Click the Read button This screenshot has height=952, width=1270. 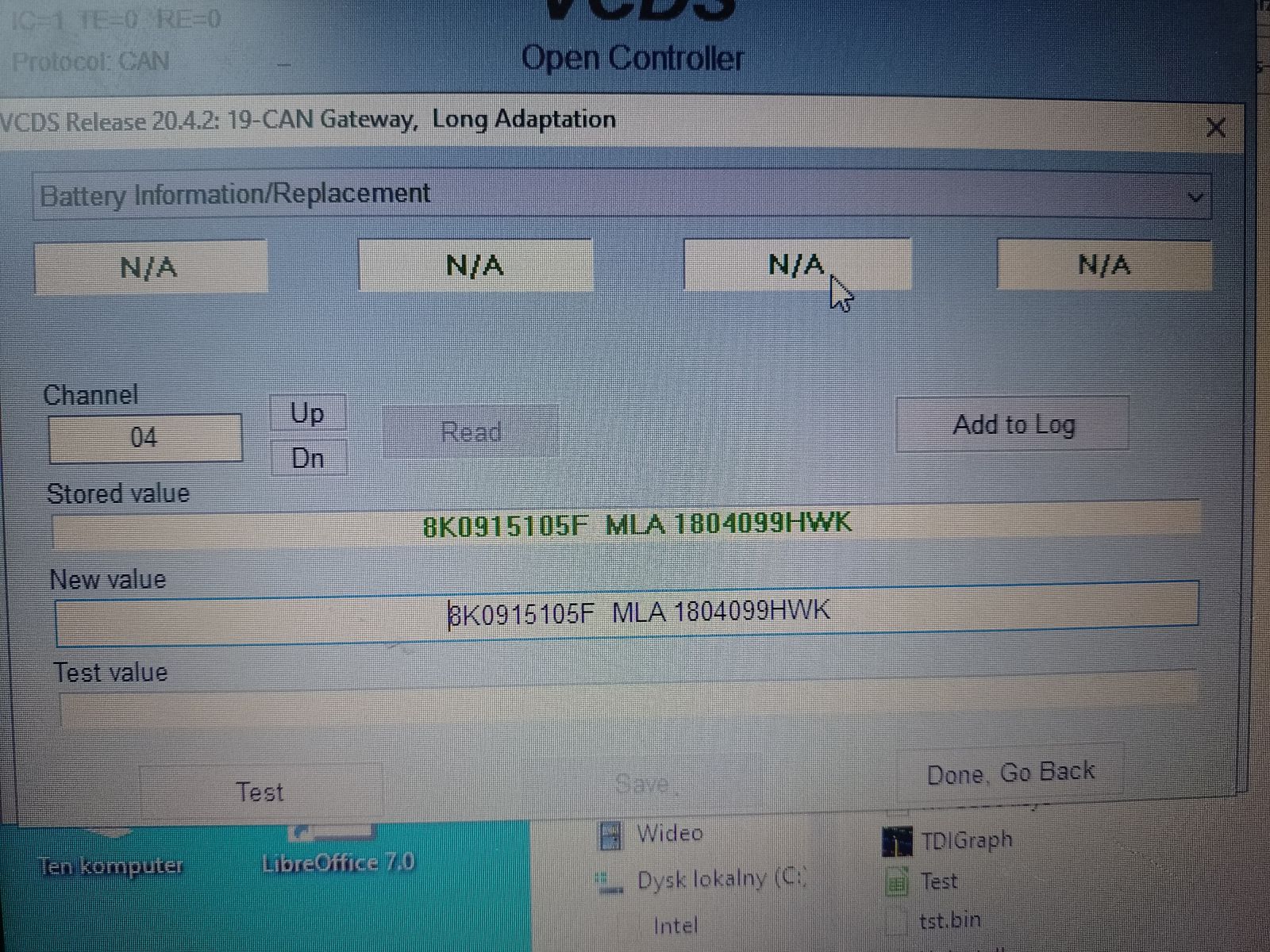[471, 432]
